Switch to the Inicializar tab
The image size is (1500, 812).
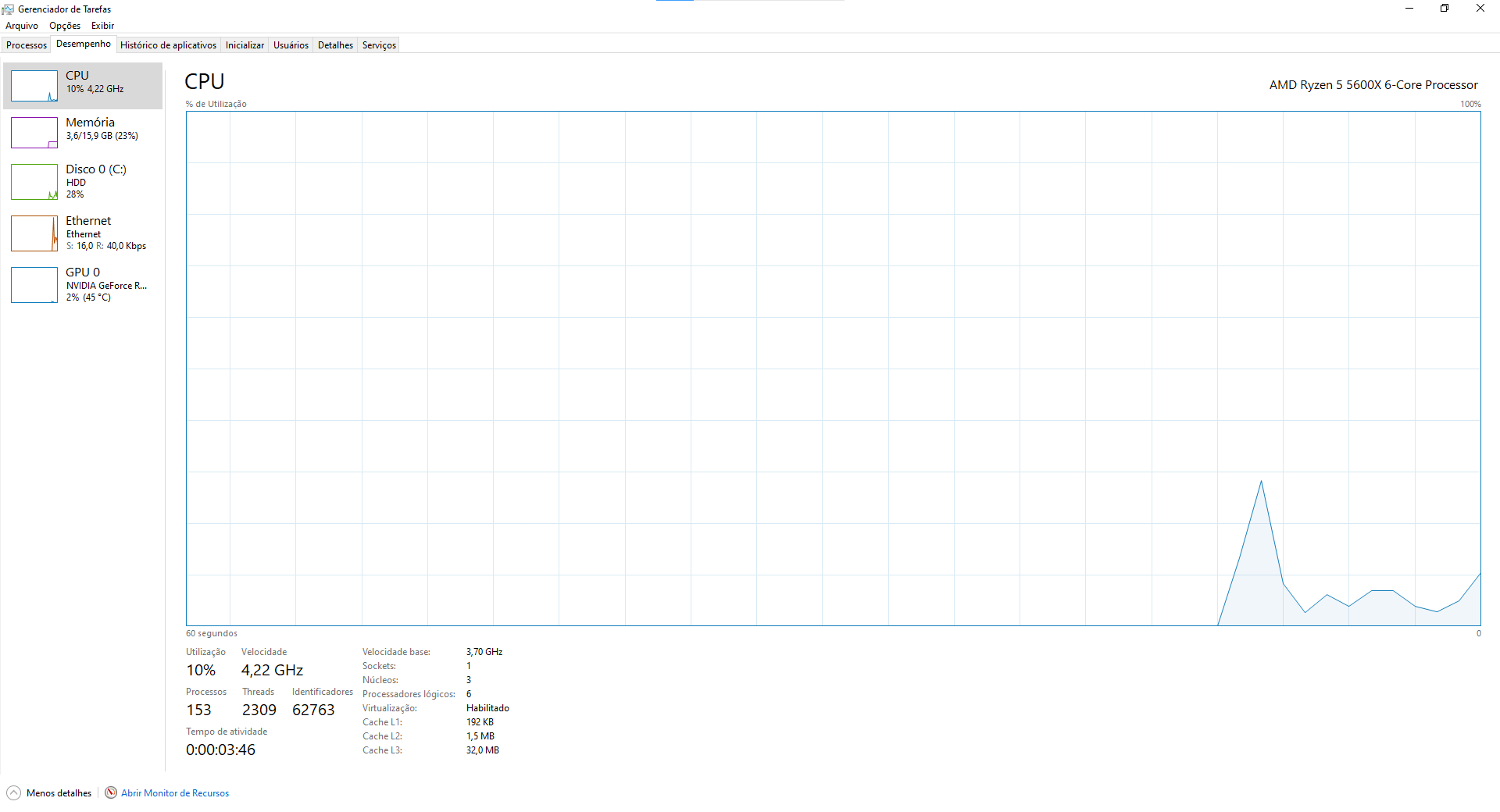[x=245, y=45]
